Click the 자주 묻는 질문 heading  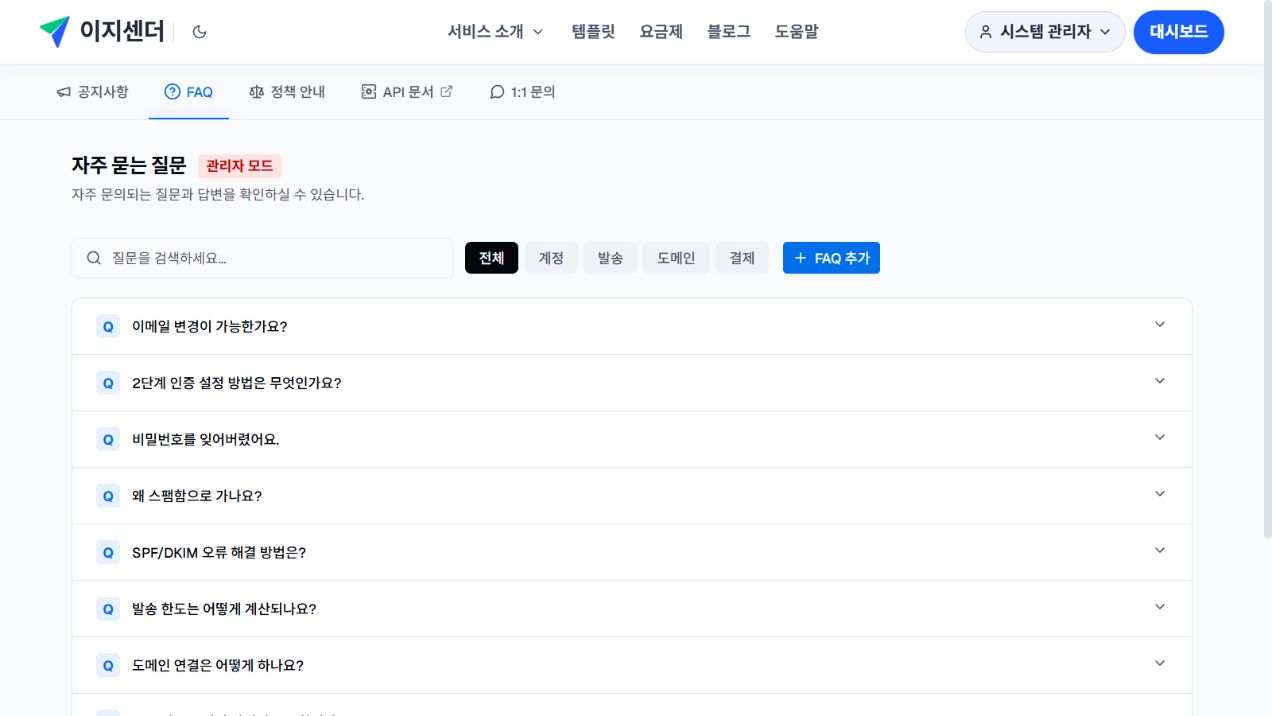[129, 166]
